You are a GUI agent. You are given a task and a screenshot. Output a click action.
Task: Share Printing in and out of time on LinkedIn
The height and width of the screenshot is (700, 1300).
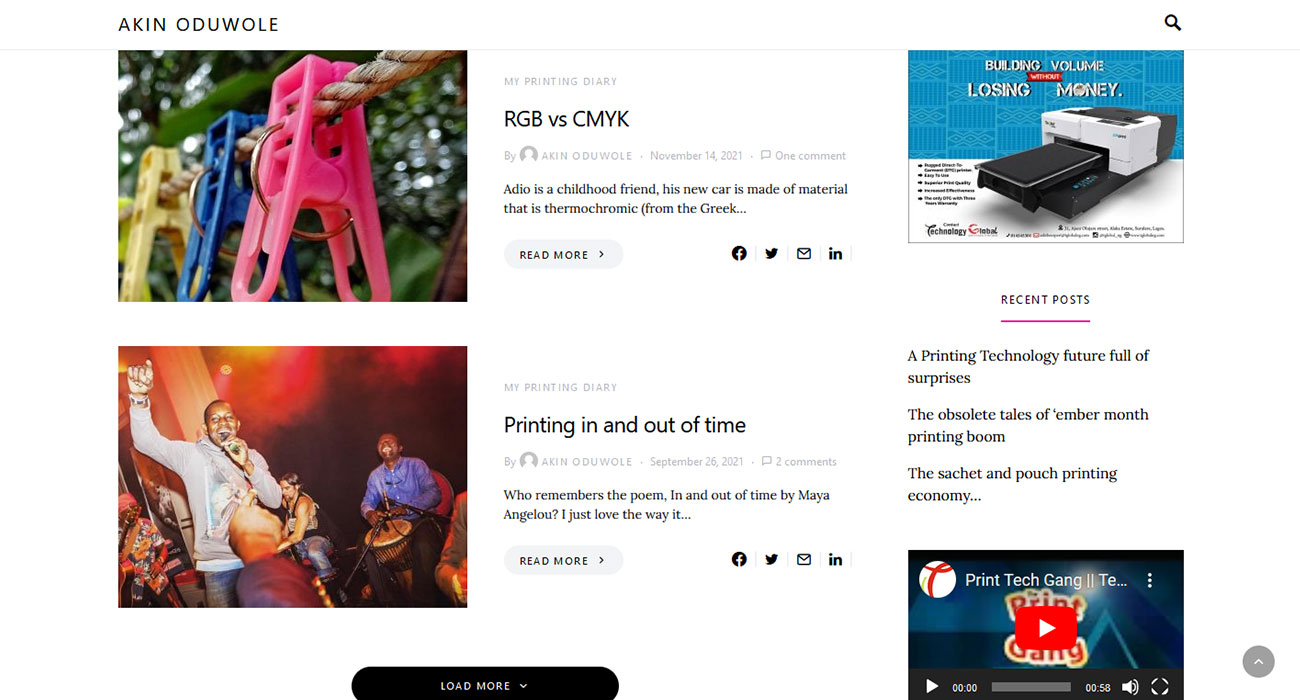pos(835,560)
